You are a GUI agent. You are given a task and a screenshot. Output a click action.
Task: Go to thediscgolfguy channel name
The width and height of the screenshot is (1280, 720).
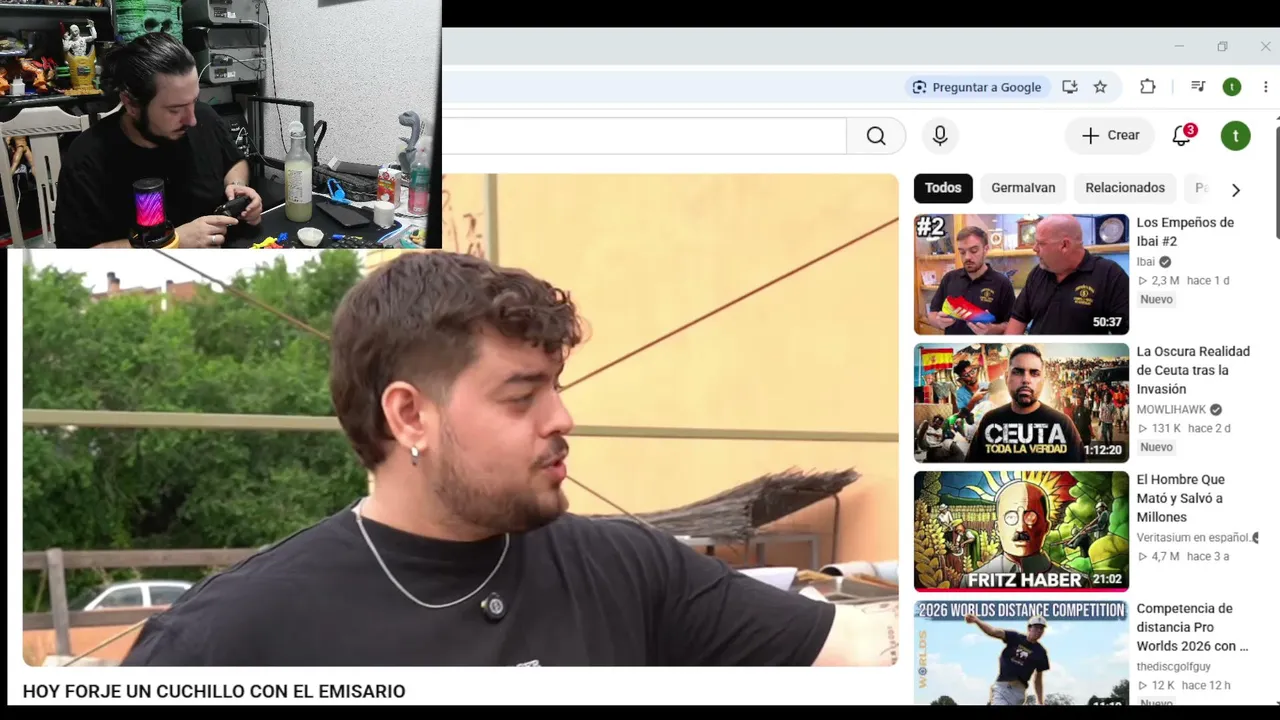(1174, 666)
